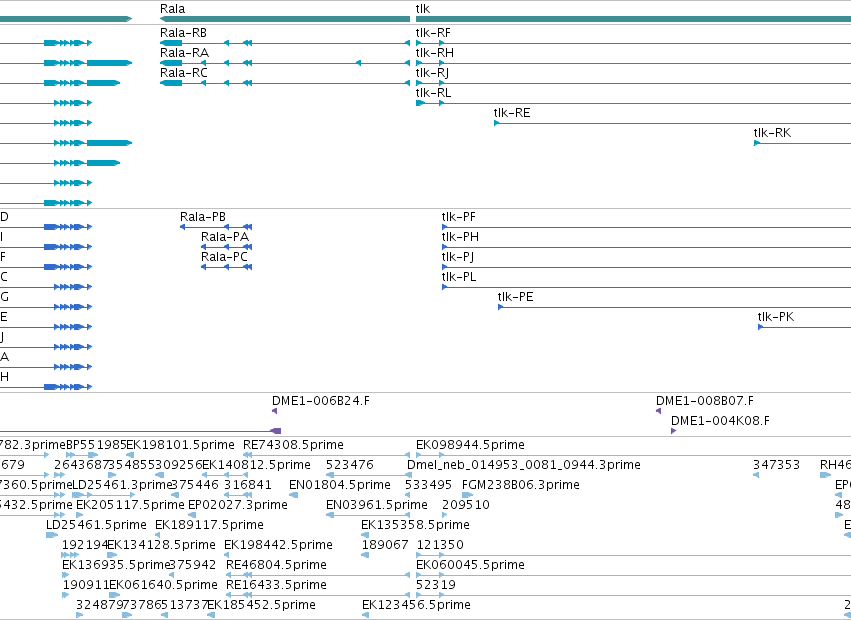Open the tlk-PE protein label
Screen dimensions: 851x620
click(x=516, y=297)
